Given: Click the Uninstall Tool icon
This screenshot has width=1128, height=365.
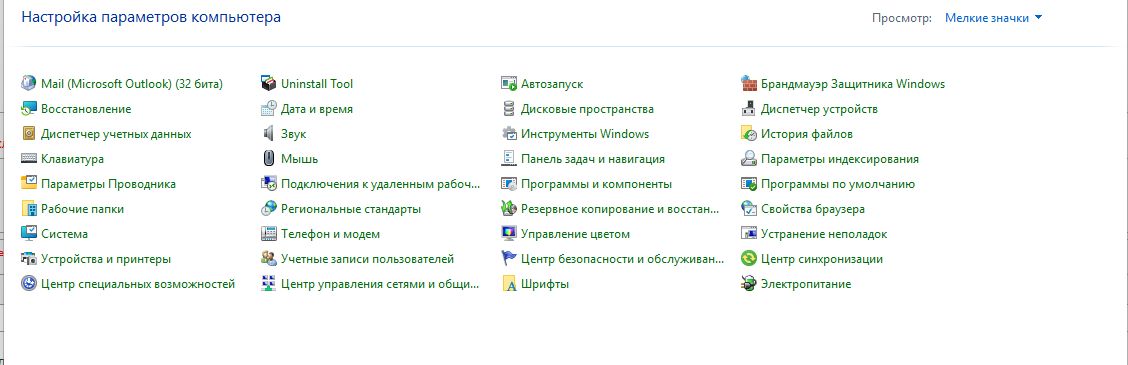Looking at the screenshot, I should (x=268, y=84).
